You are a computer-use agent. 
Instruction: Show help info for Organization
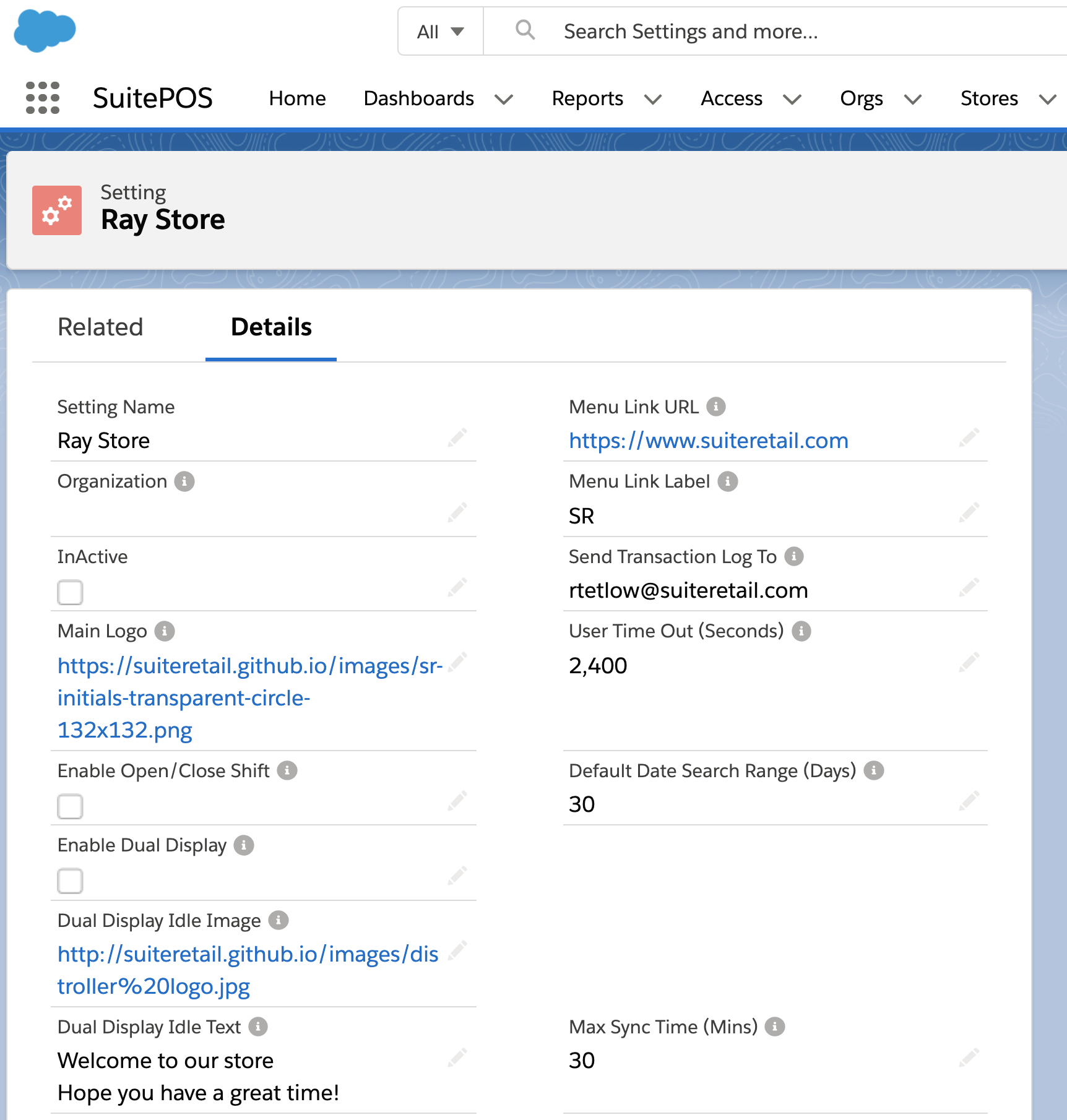184,481
